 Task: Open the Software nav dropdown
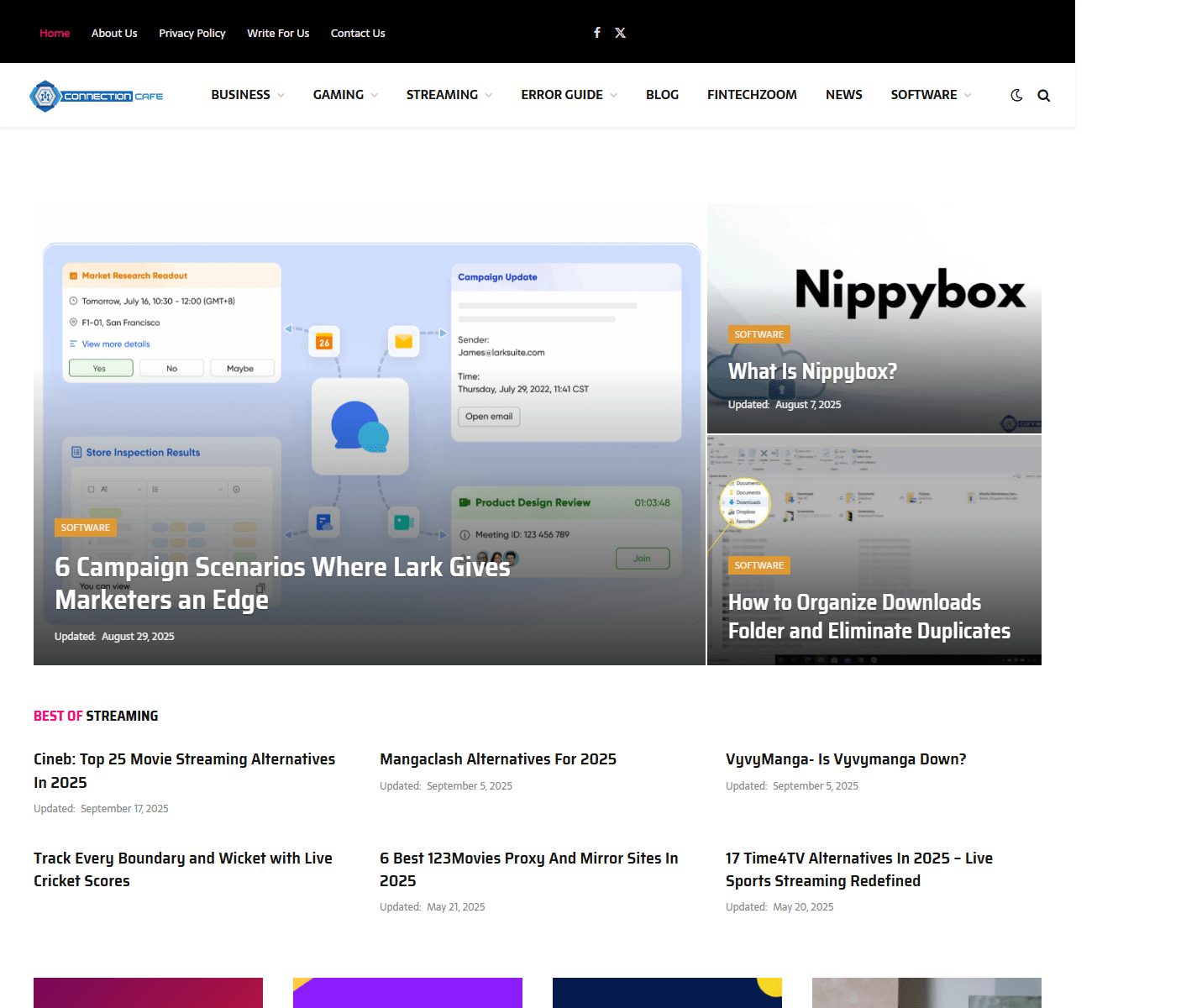tap(931, 95)
